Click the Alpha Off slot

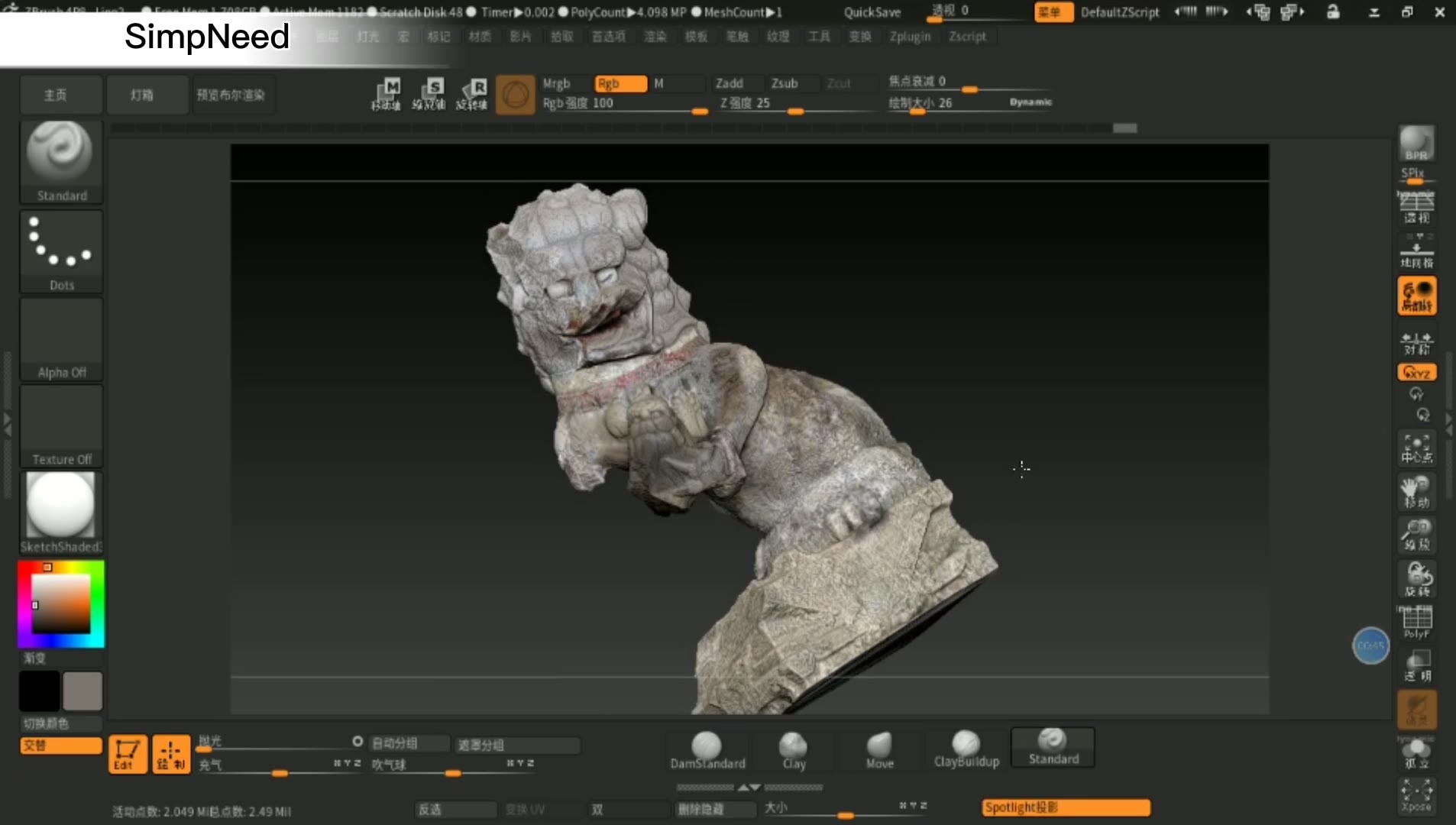(61, 338)
